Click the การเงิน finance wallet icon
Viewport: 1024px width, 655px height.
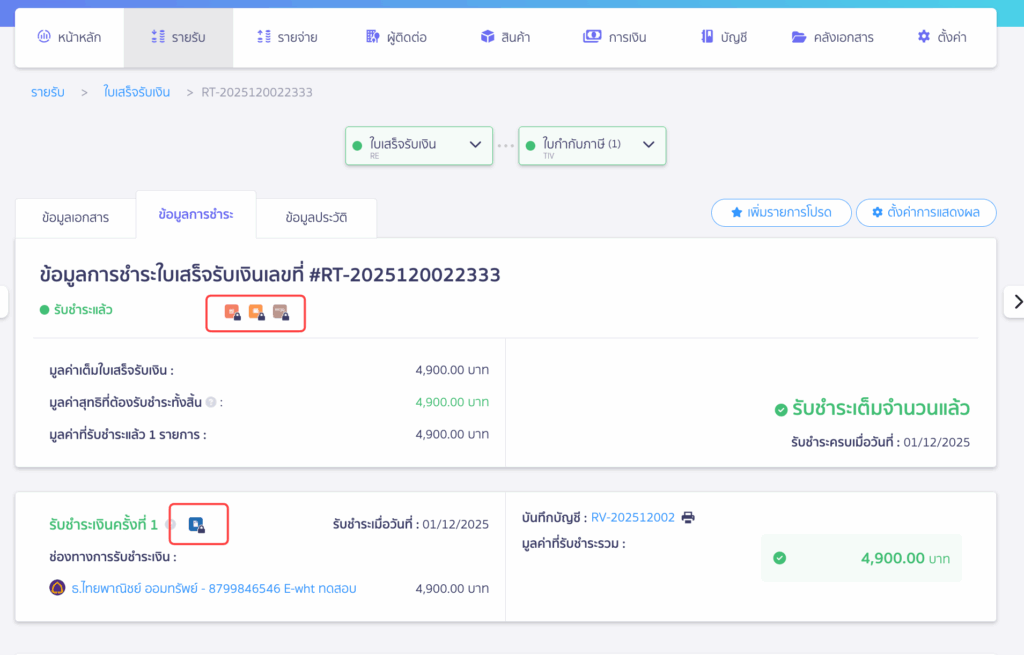click(x=593, y=37)
